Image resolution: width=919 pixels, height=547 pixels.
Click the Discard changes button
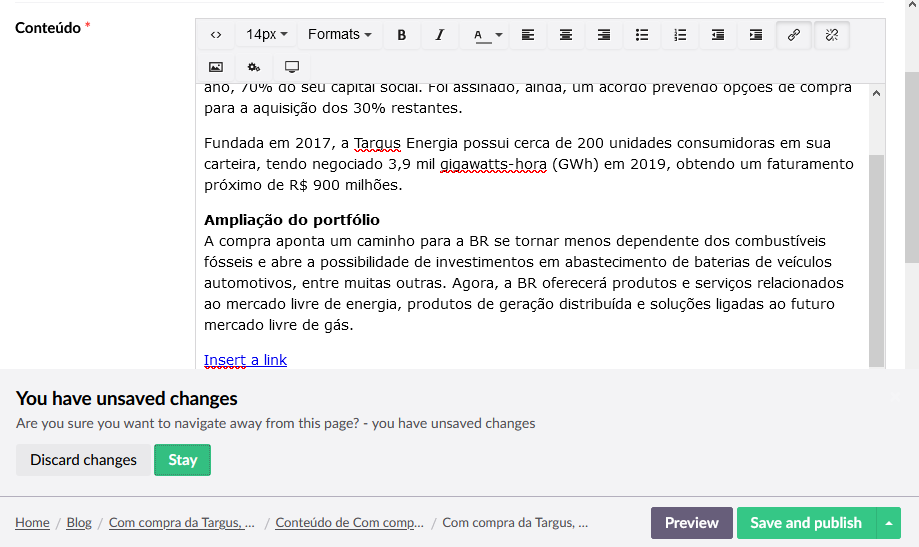83,460
